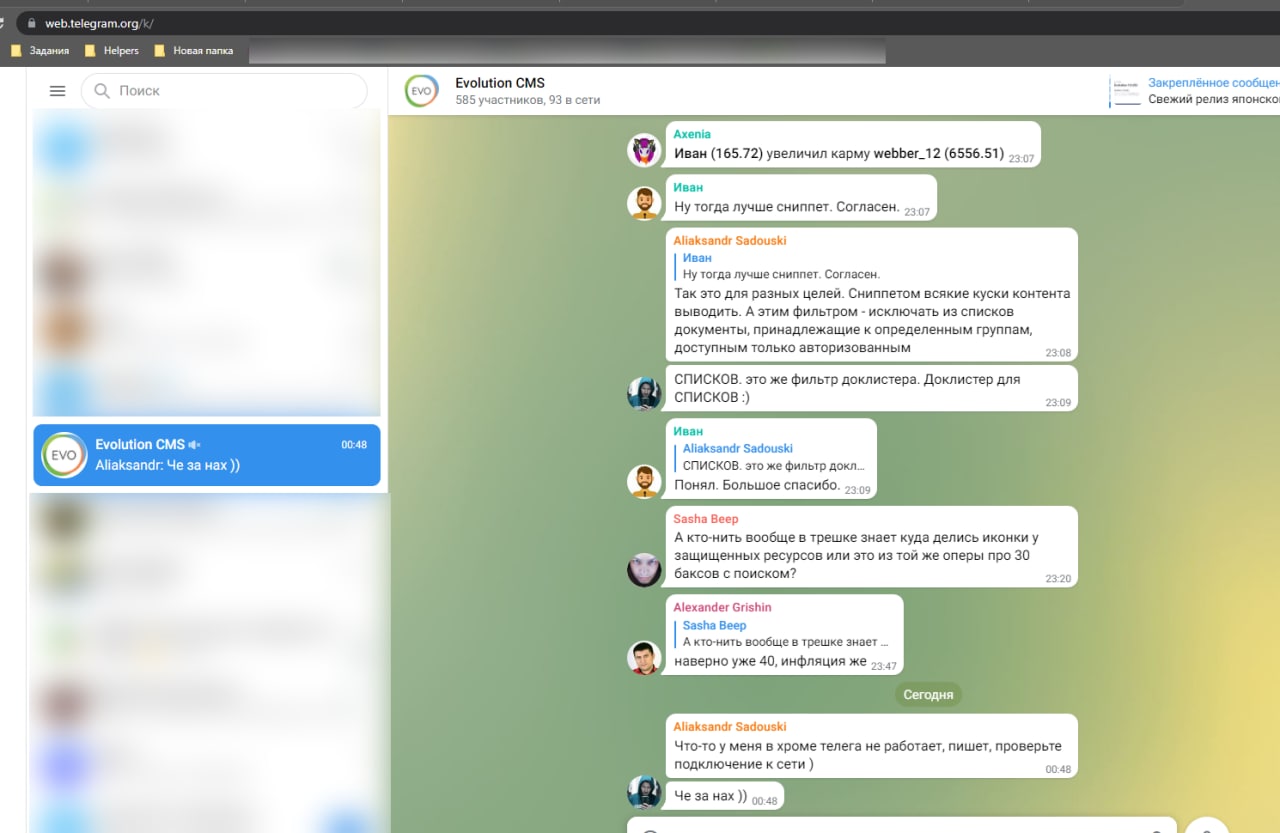The image size is (1280, 833).
Task: Click the 00:48 time in the chat list
Action: pyautogui.click(x=354, y=445)
